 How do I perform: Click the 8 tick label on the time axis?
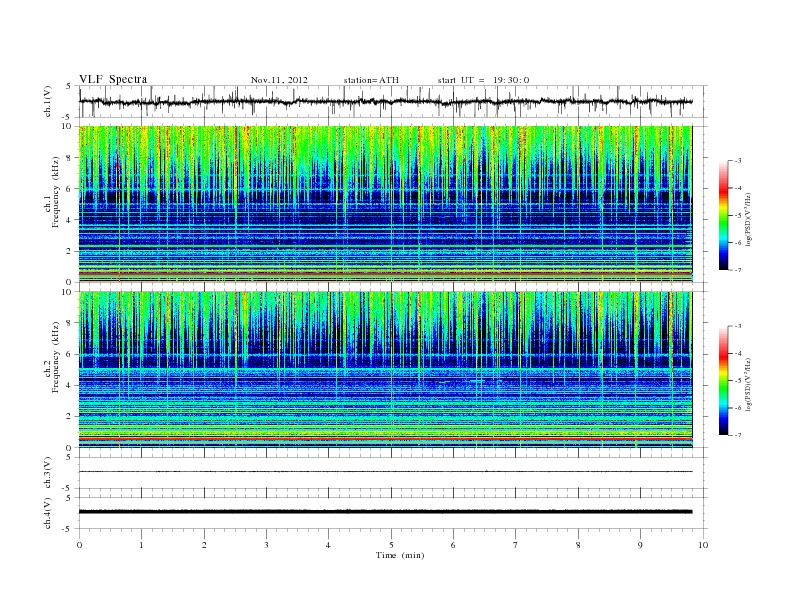pos(578,545)
